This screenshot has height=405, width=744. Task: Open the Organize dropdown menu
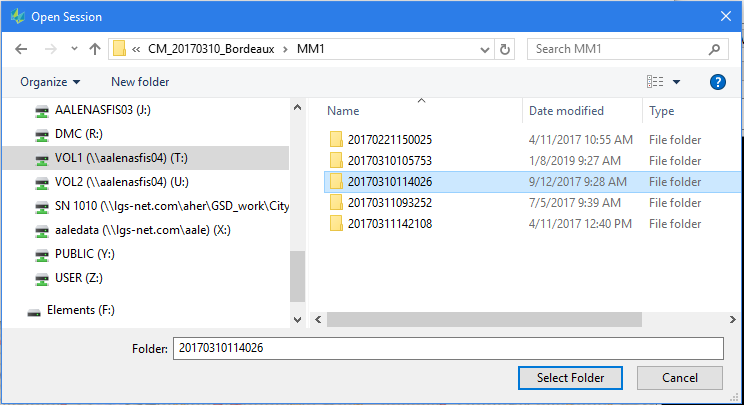point(49,82)
